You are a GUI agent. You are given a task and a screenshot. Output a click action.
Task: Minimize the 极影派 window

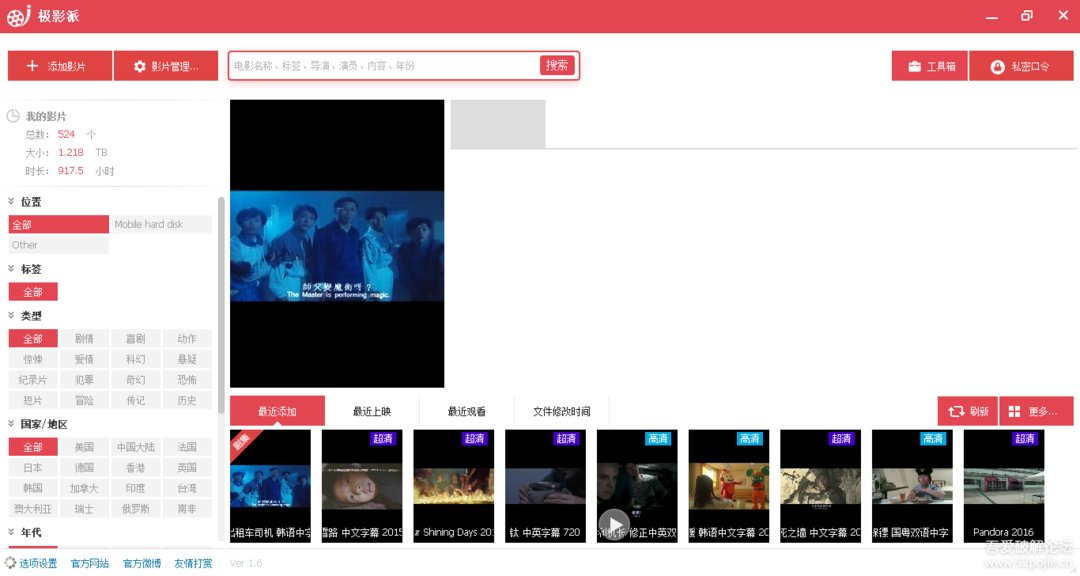992,17
